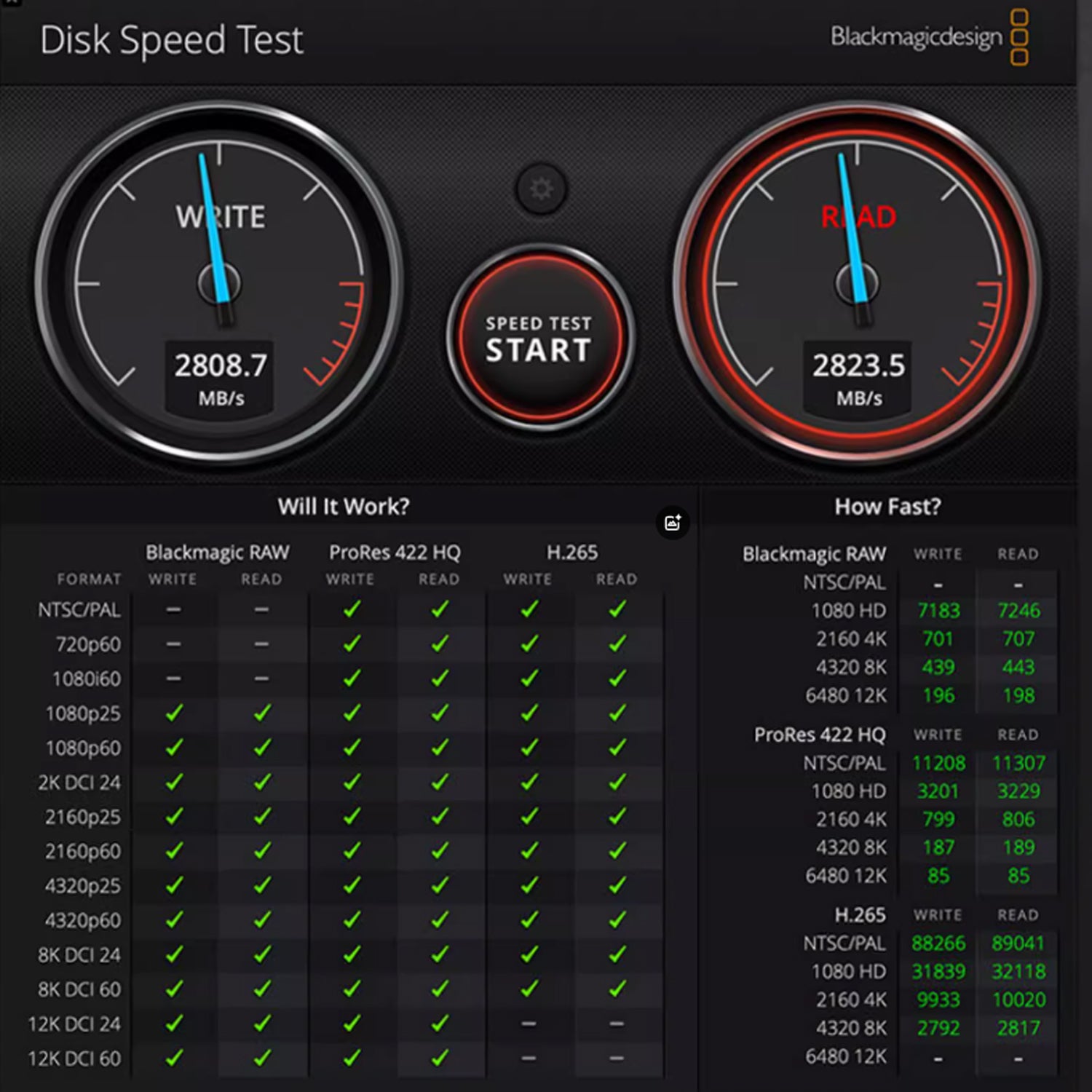Click the How Fast? panel heading
Image resolution: width=1092 pixels, height=1092 pixels.
pyautogui.click(x=887, y=507)
